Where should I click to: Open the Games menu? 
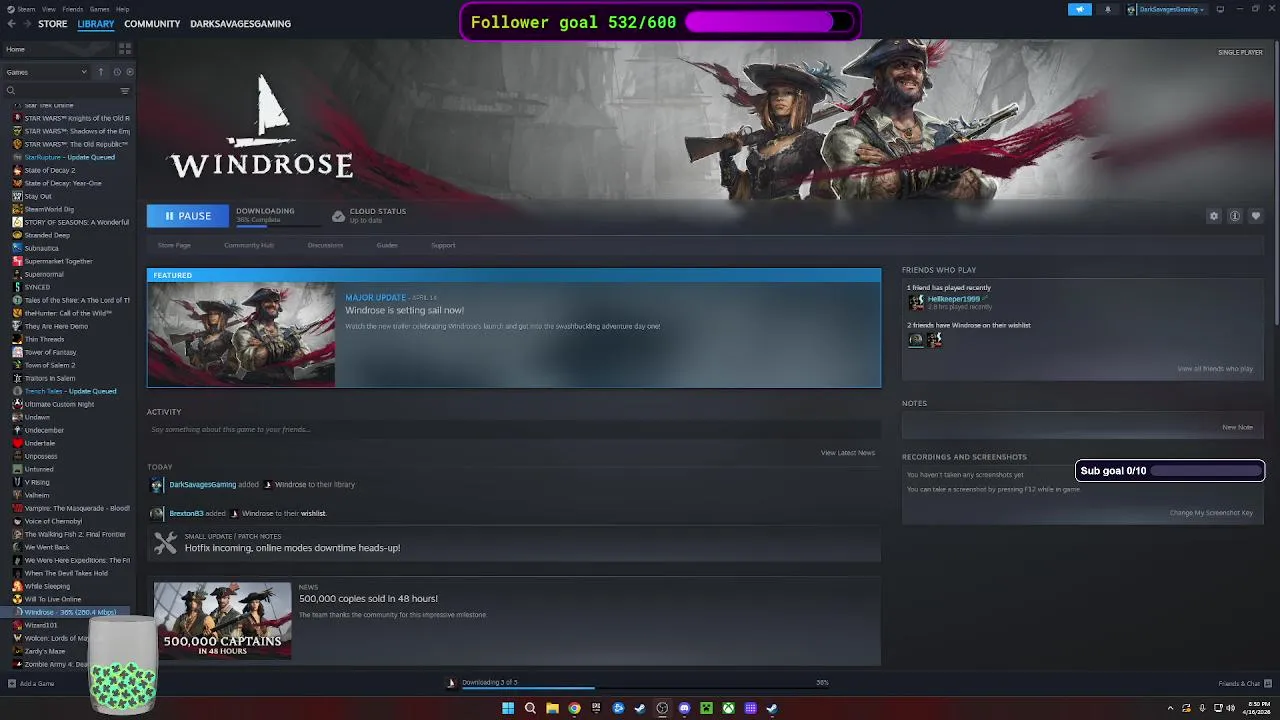(x=99, y=9)
